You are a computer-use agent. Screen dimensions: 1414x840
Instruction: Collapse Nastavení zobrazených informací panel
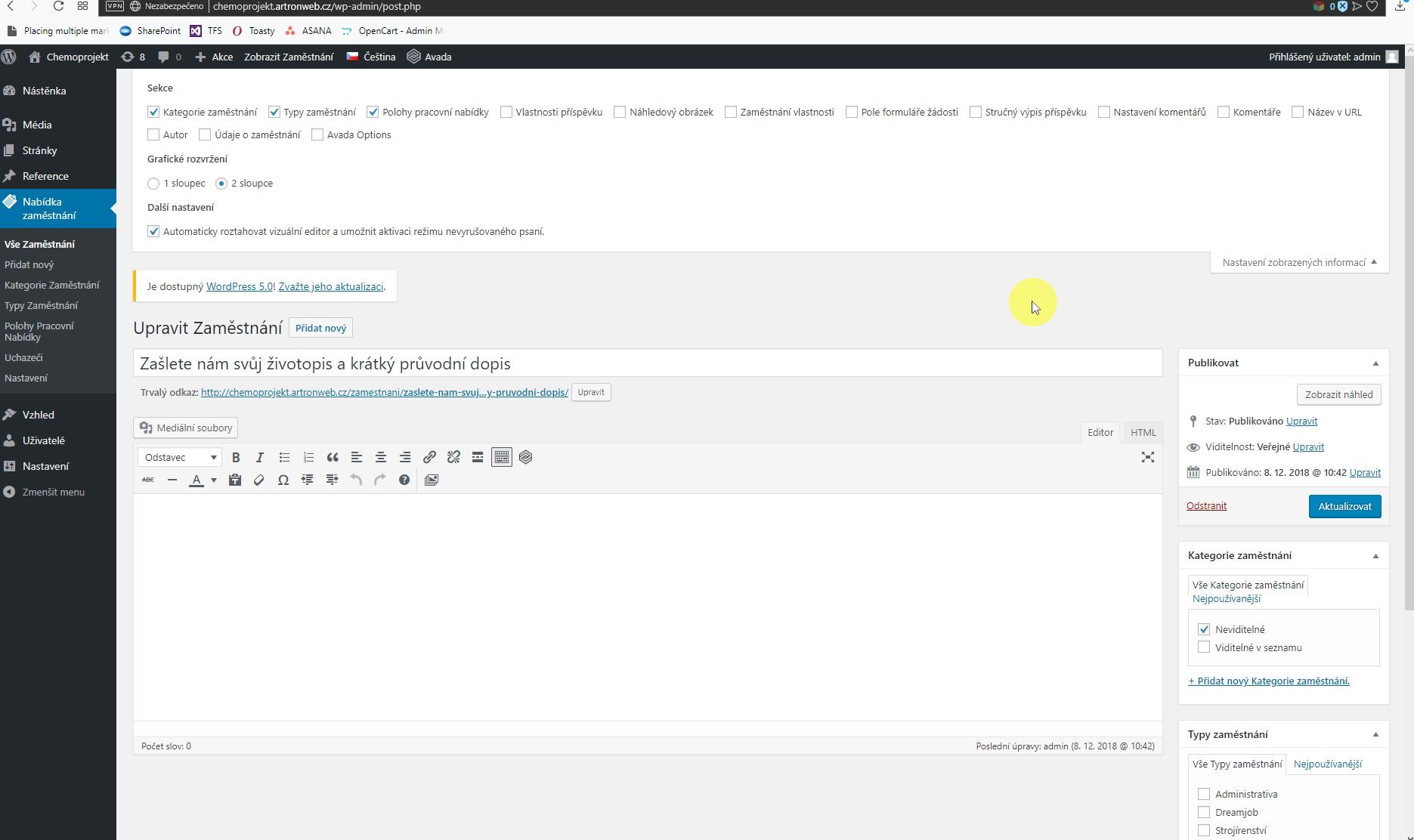tap(1299, 263)
